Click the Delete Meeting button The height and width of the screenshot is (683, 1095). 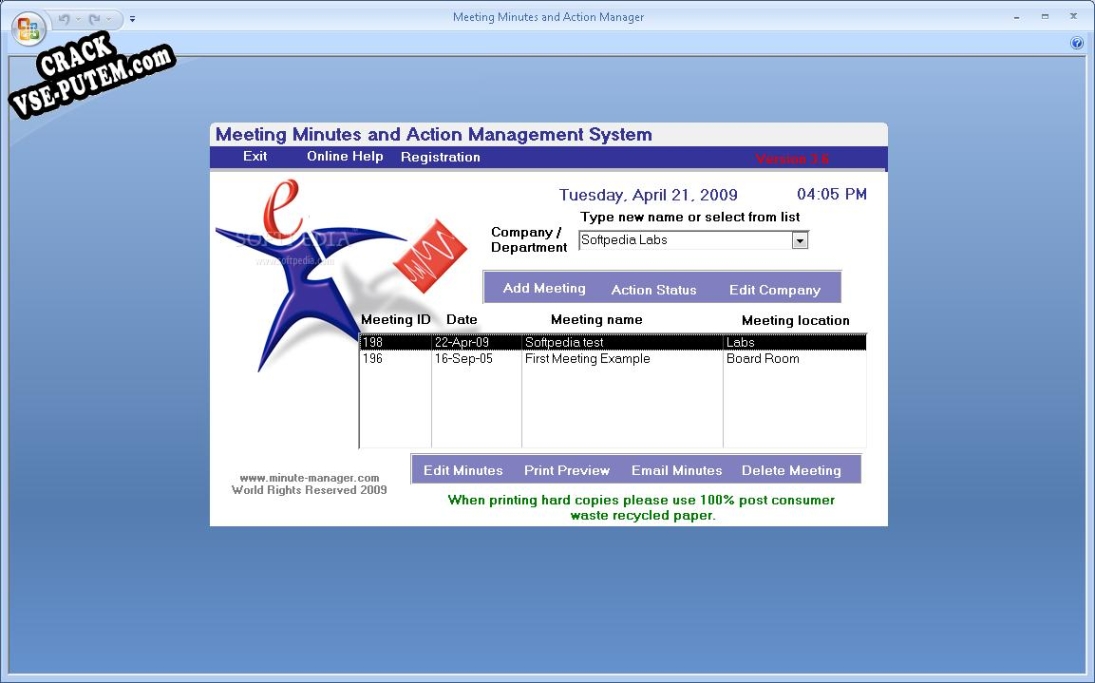[x=791, y=471]
